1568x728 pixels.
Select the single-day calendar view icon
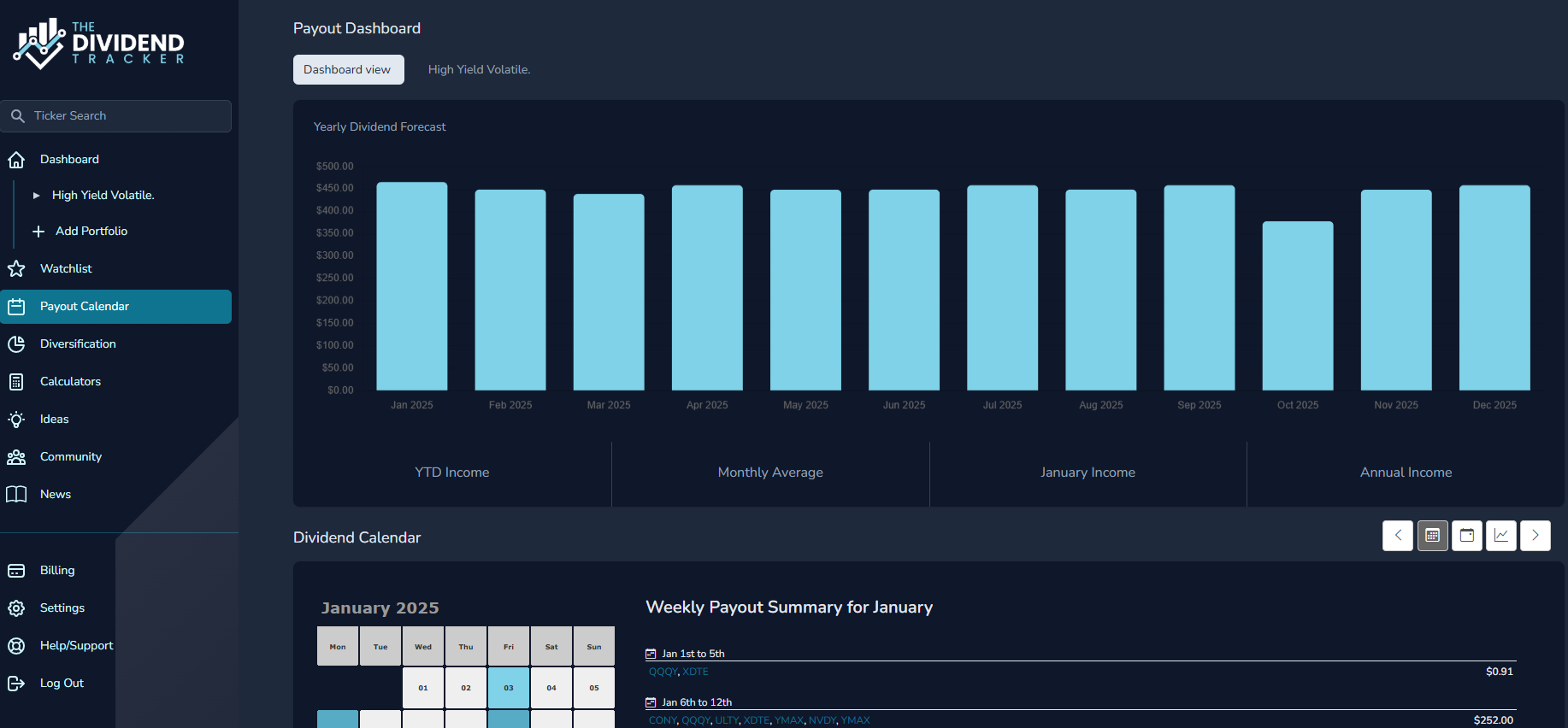(x=1466, y=536)
